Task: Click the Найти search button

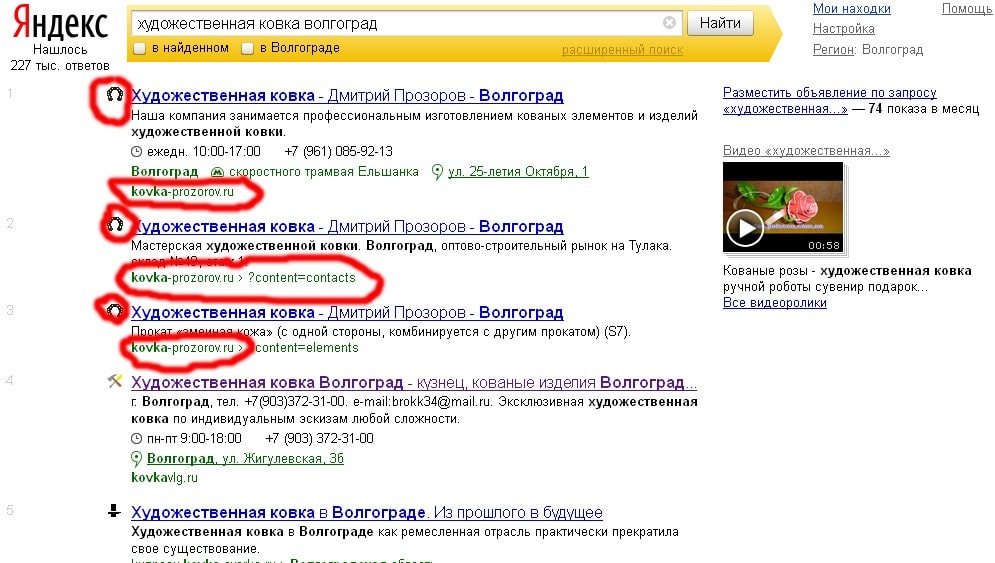Action: [720, 23]
